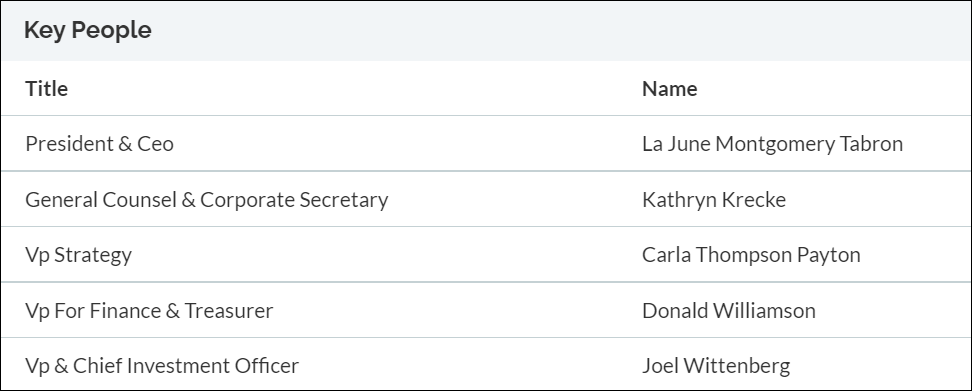Click the name Donald Williamson
This screenshot has height=391, width=972.
pos(729,310)
